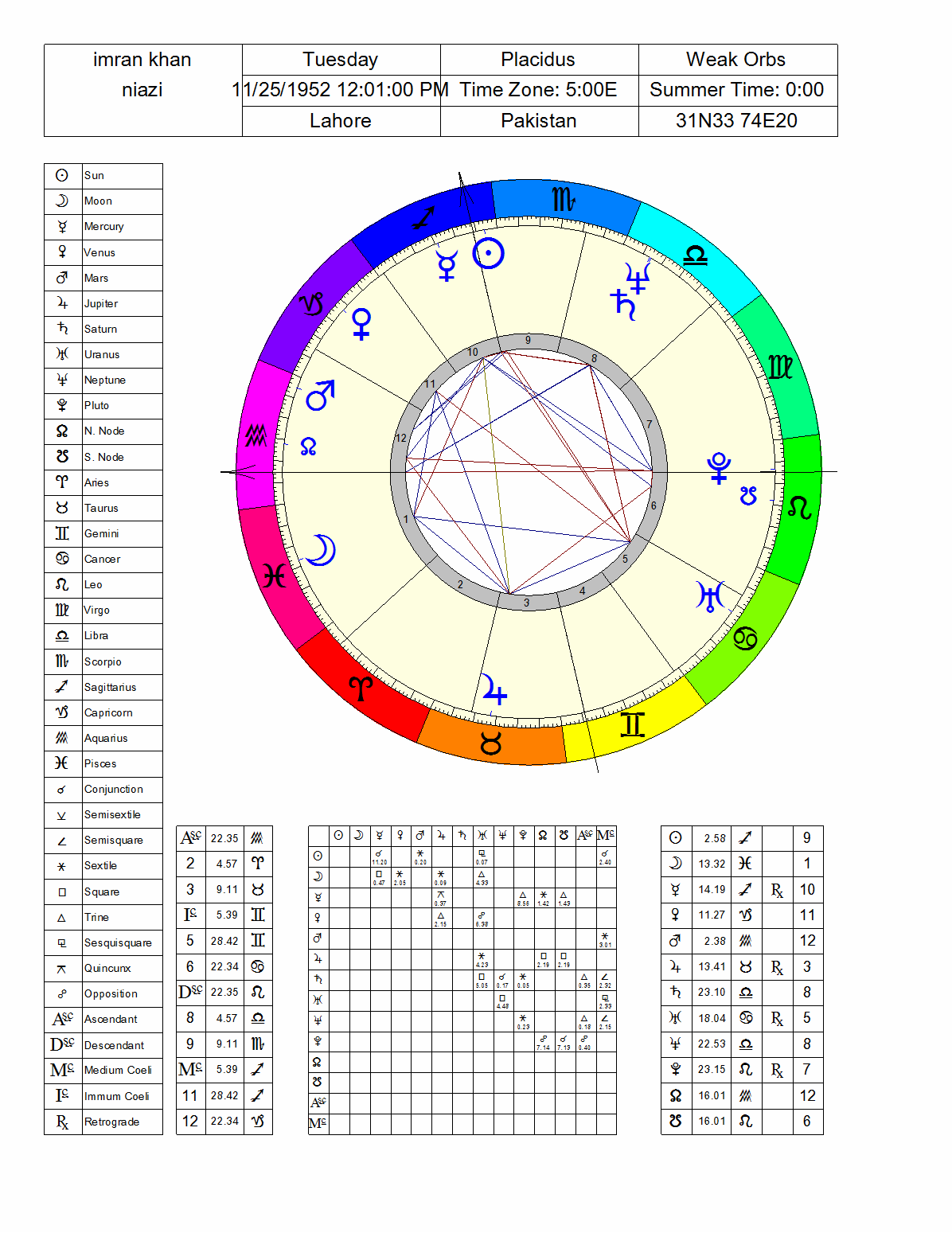Select the Opposition symbol in the legend
Image resolution: width=952 pixels, height=1233 pixels.
(x=62, y=993)
